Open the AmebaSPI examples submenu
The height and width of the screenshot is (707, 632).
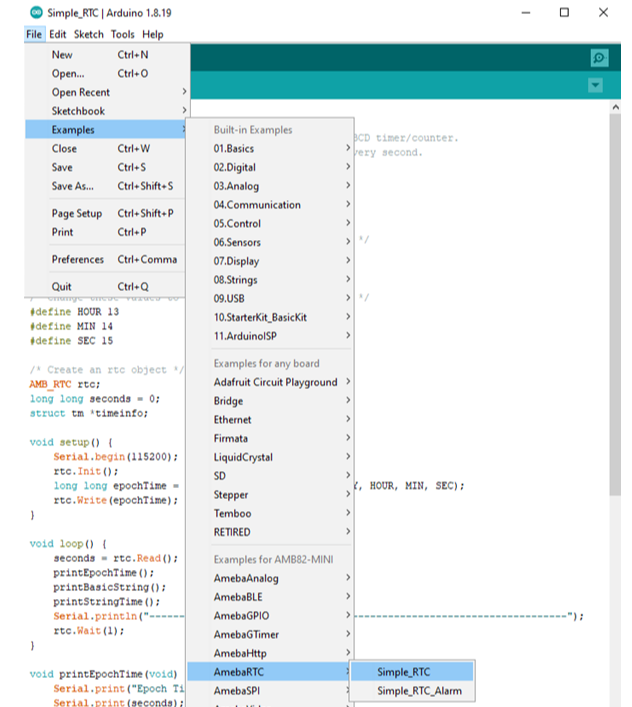(x=270, y=691)
